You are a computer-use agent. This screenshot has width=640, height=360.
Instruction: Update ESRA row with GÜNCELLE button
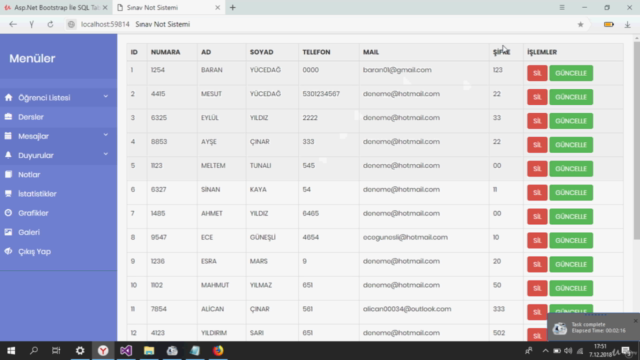point(571,264)
